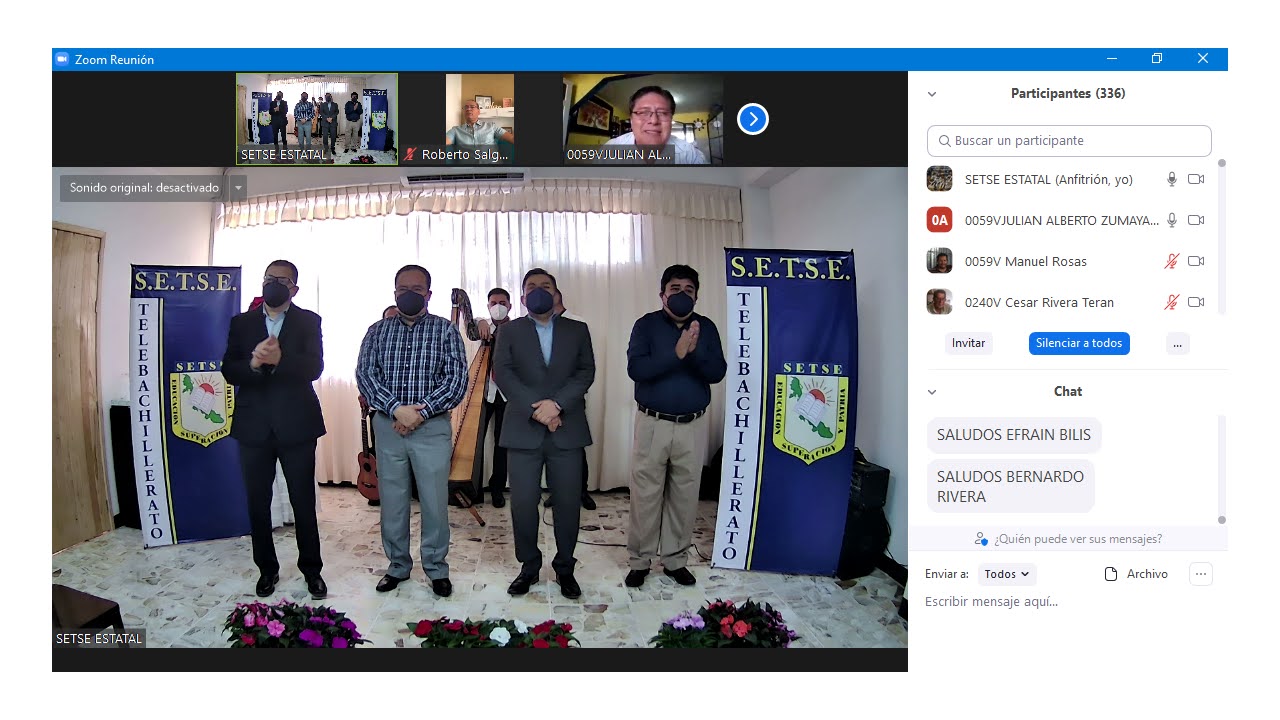Click the red 0A avatar
1280x720 pixels.
pos(939,220)
